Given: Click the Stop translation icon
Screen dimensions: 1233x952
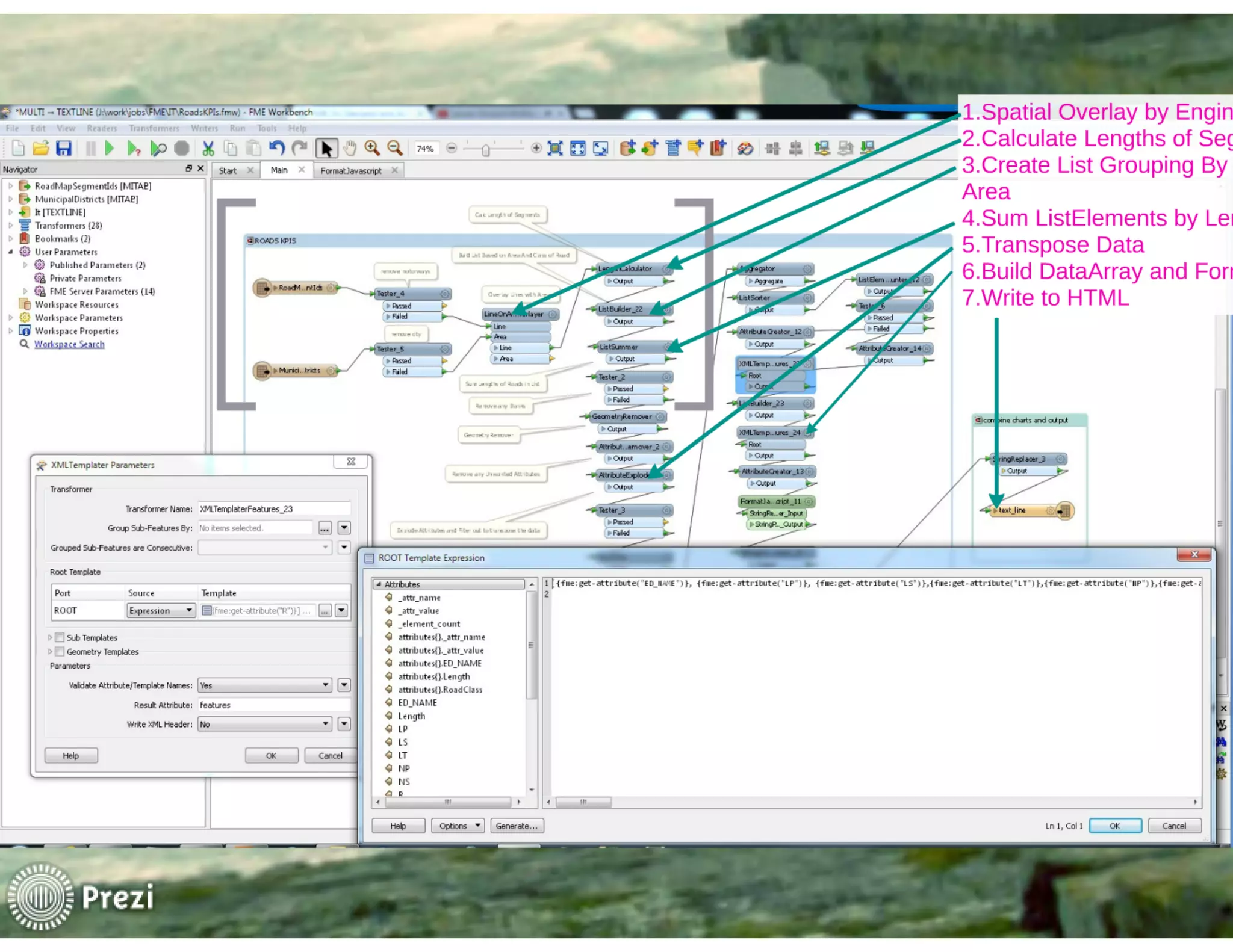Looking at the screenshot, I should click(181, 148).
